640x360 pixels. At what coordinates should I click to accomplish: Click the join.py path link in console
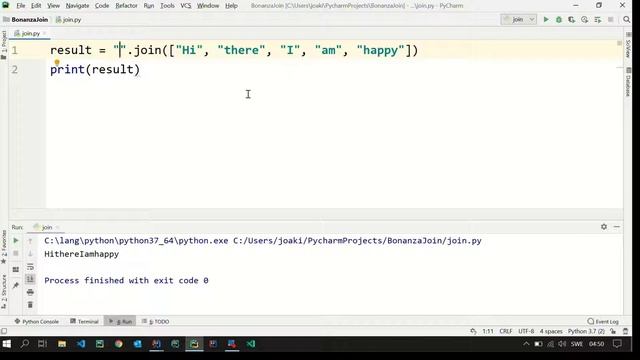coord(357,240)
